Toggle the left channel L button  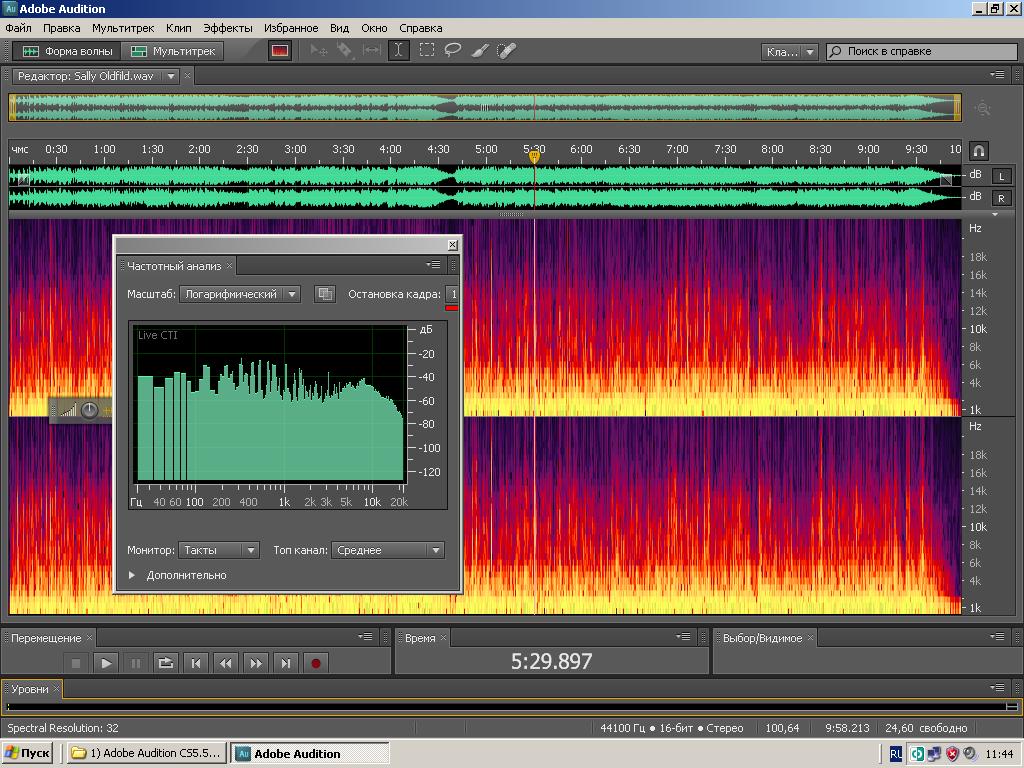[x=1000, y=176]
